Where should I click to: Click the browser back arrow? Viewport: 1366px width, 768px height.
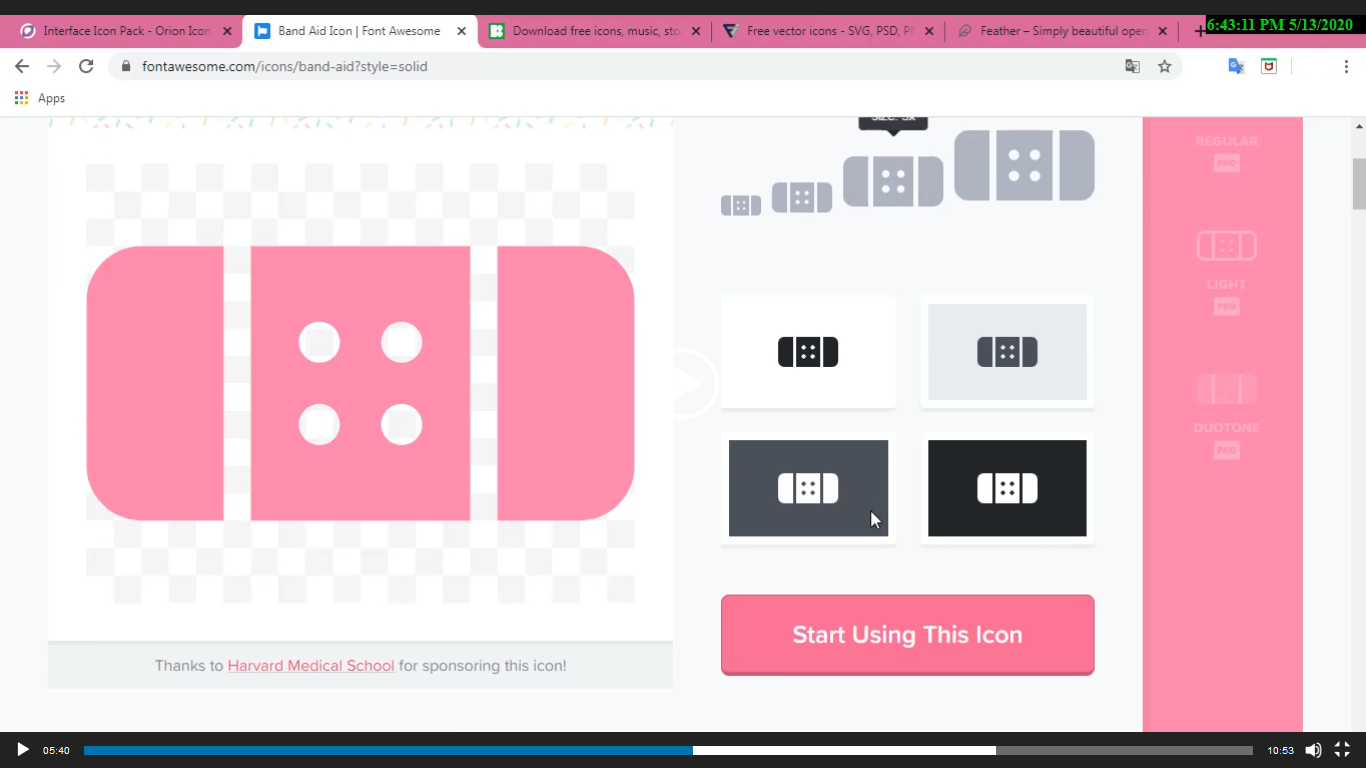tap(22, 66)
